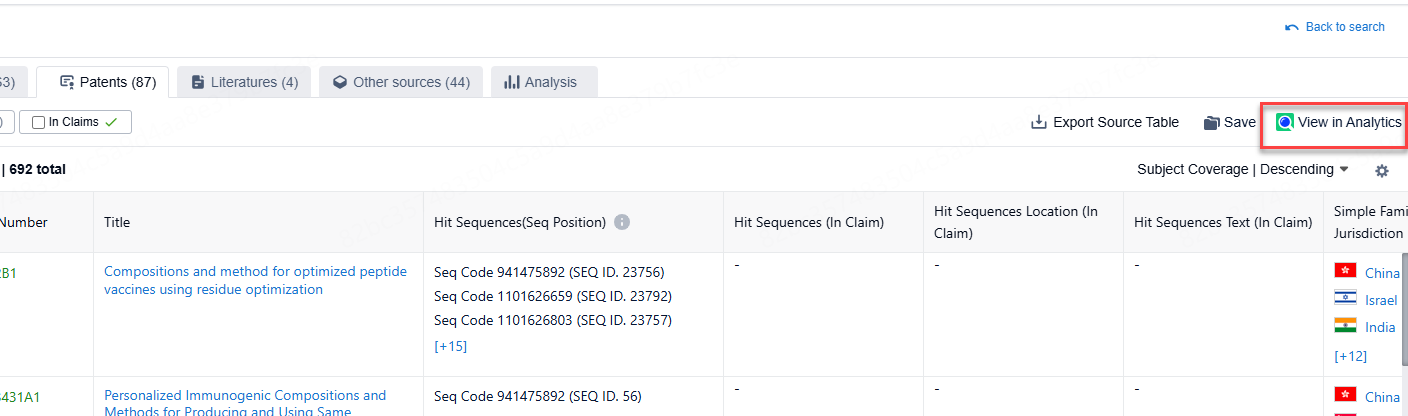Click the Israel jurisdiction link

pos(1381,300)
